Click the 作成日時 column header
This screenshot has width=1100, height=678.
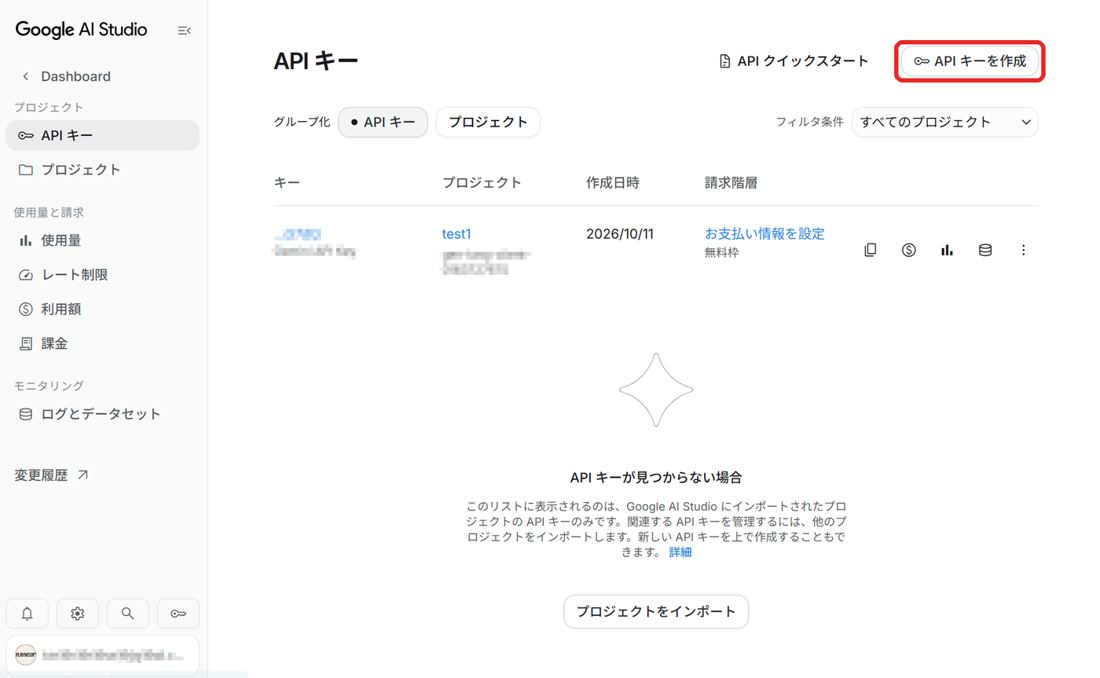click(612, 182)
